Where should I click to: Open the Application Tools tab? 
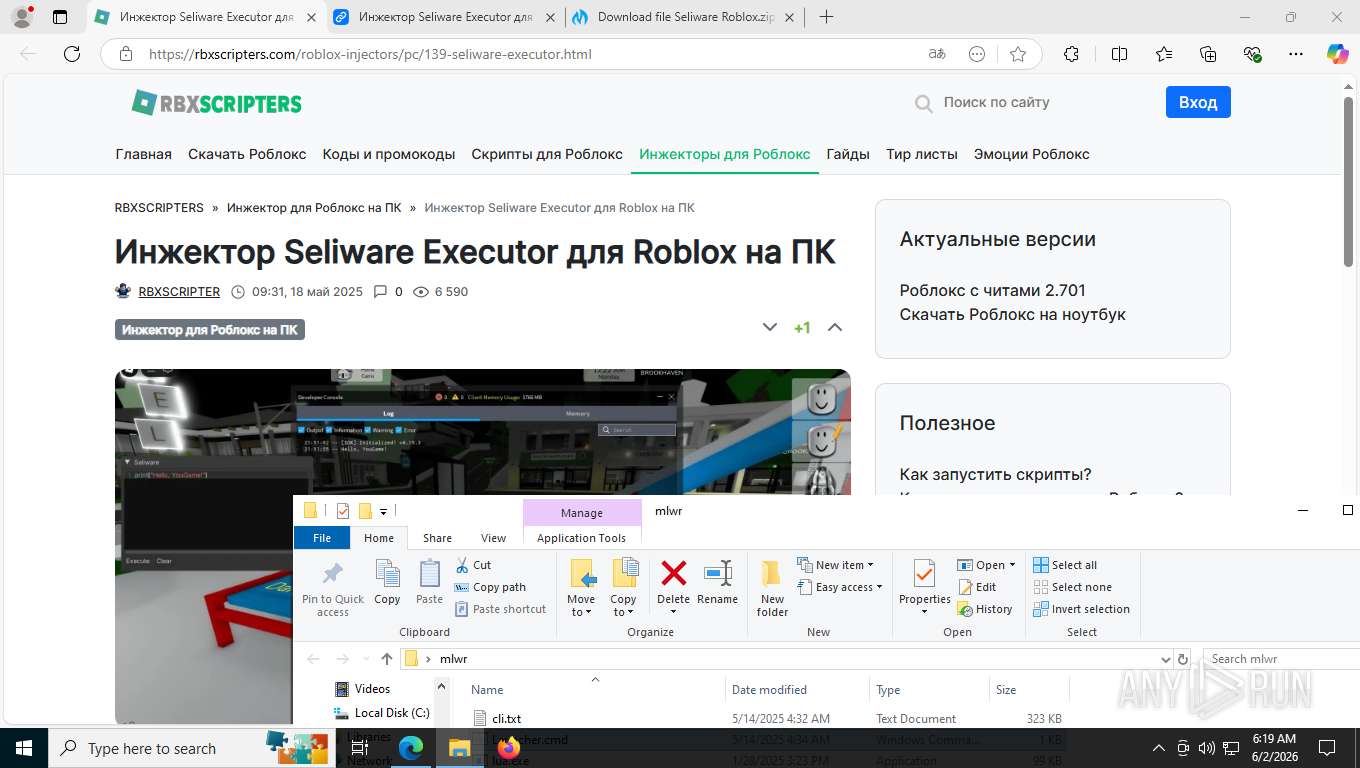coord(581,538)
